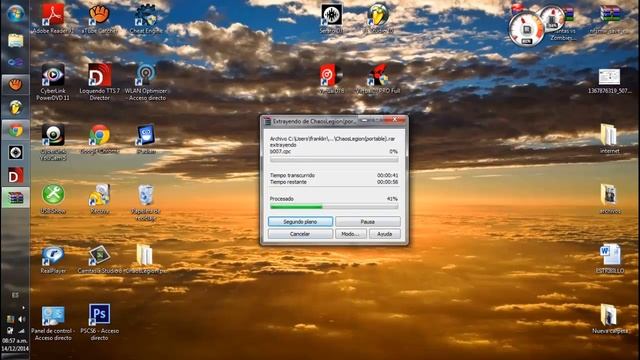This screenshot has width=640, height=360.
Task: Select the Nueva carpeta folder
Action: tap(610, 319)
